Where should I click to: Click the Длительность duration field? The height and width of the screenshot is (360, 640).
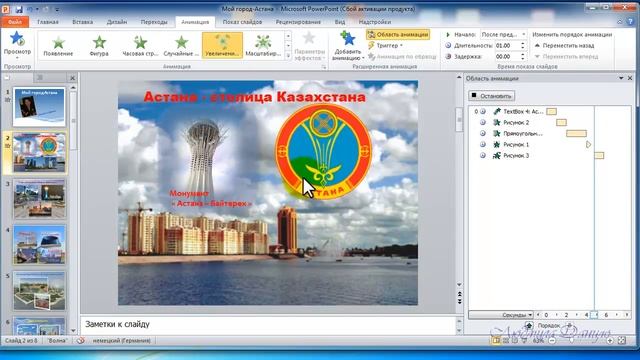(507, 46)
